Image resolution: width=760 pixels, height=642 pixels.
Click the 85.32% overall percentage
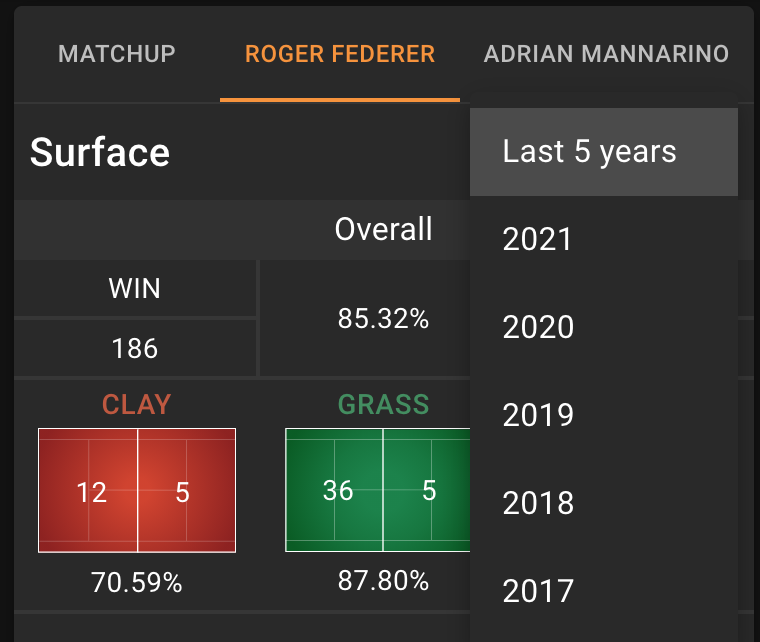[383, 319]
